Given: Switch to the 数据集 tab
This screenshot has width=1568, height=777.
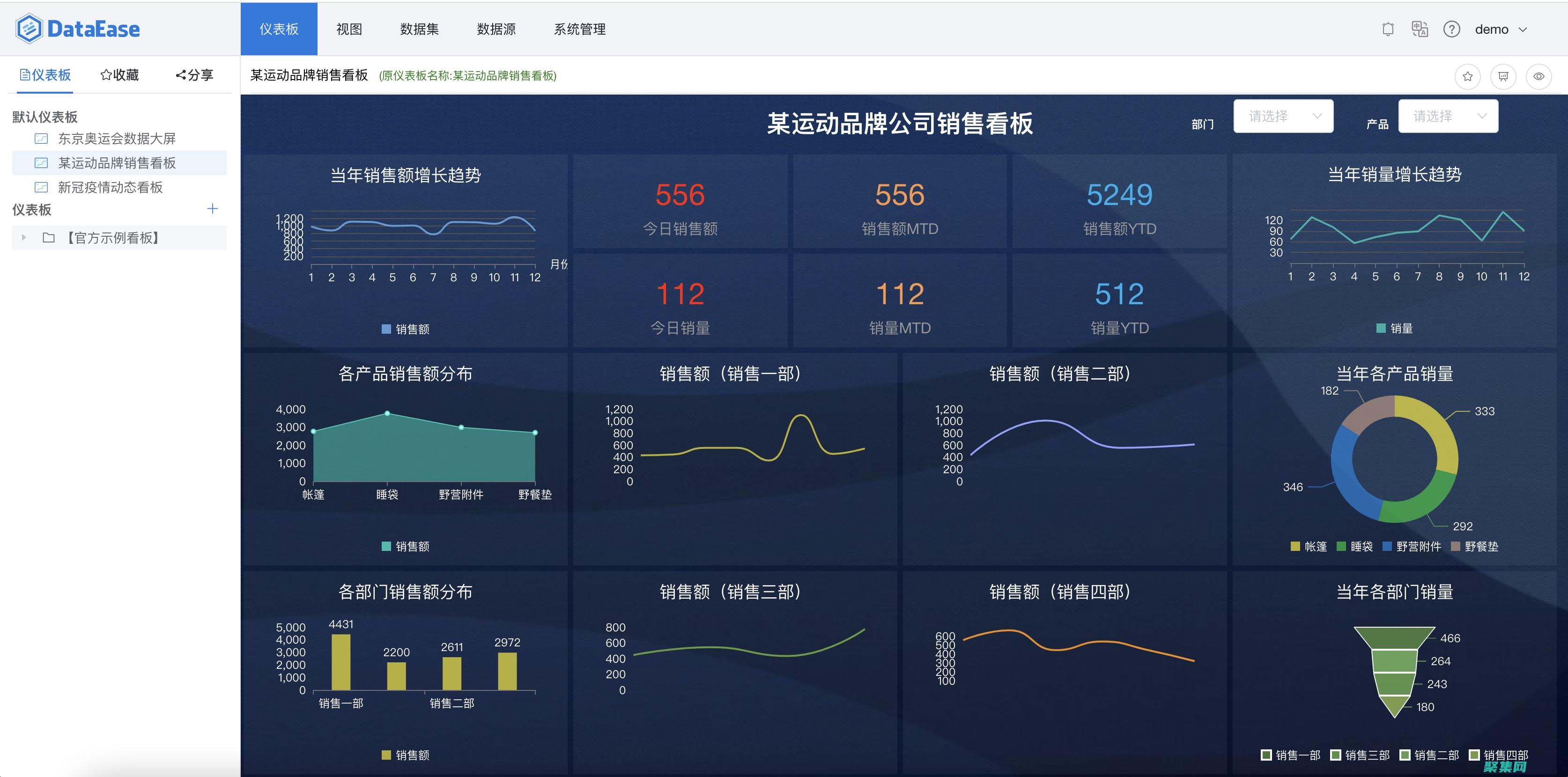Looking at the screenshot, I should [x=419, y=29].
